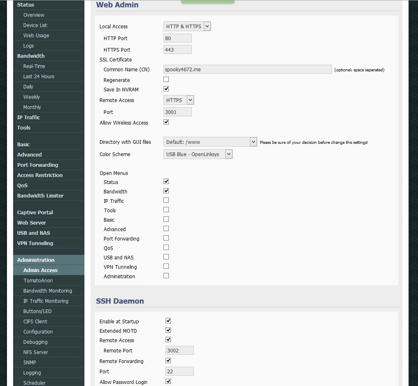
Task: Toggle SSH Remote Access checkbox
Action: [168, 340]
